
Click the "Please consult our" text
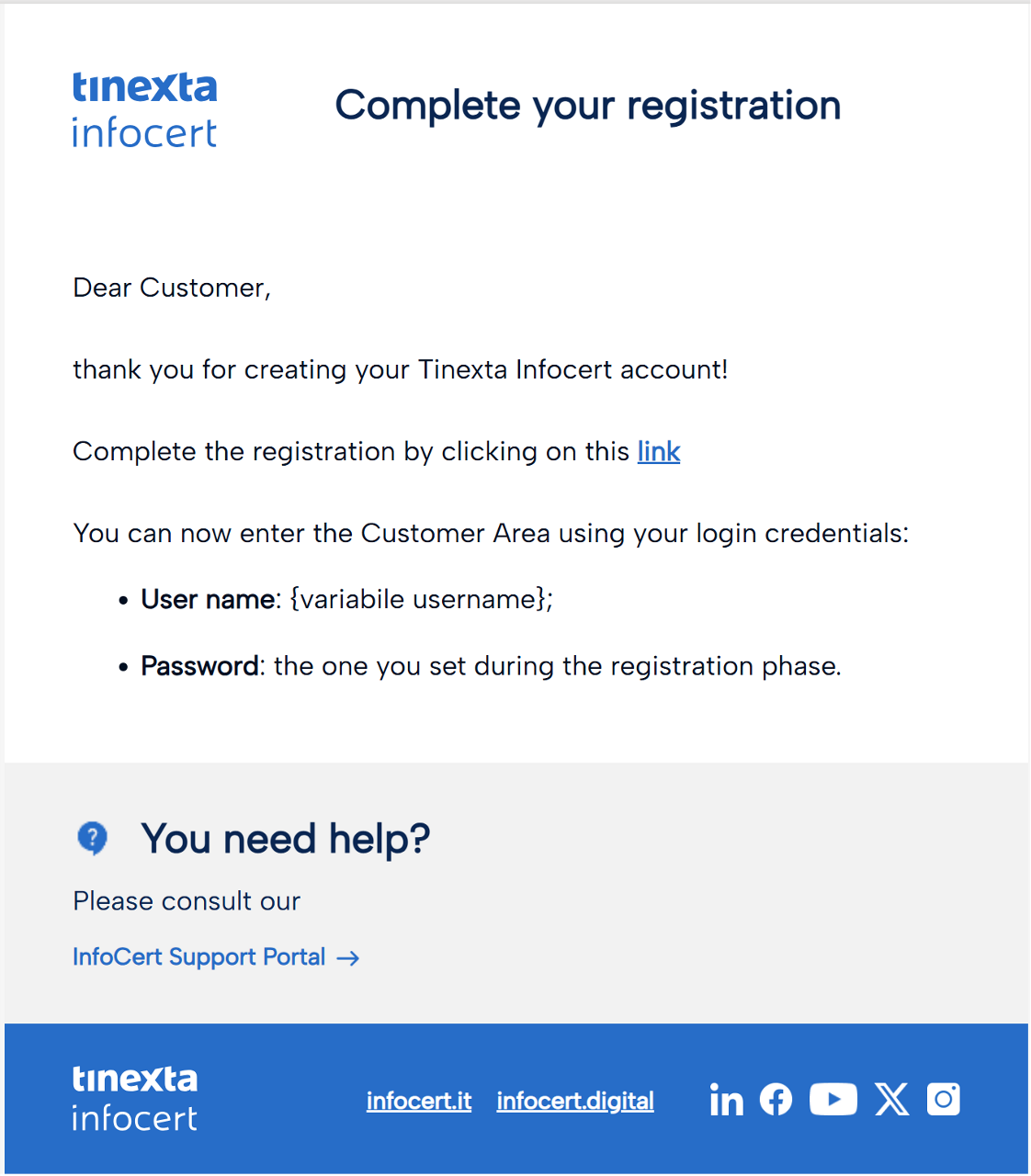pyautogui.click(x=187, y=901)
